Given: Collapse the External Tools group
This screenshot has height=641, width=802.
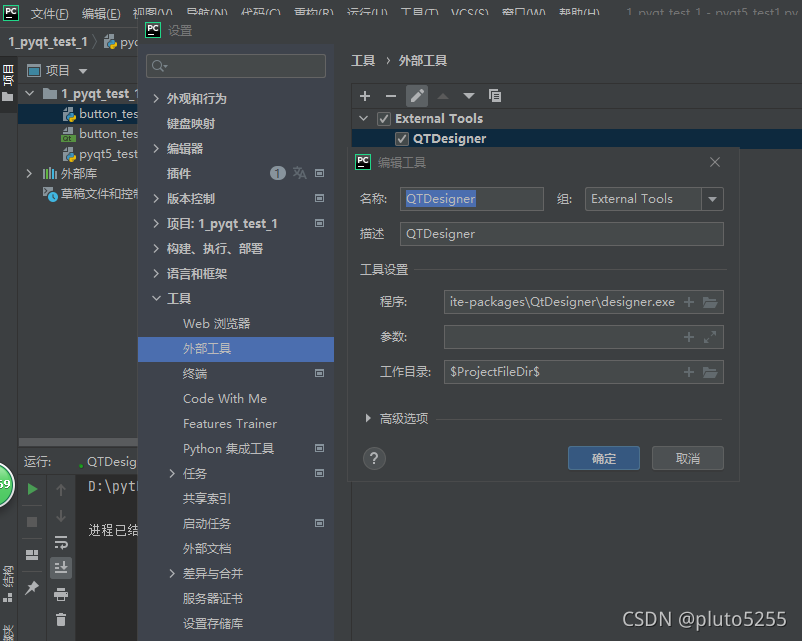Looking at the screenshot, I should (364, 119).
